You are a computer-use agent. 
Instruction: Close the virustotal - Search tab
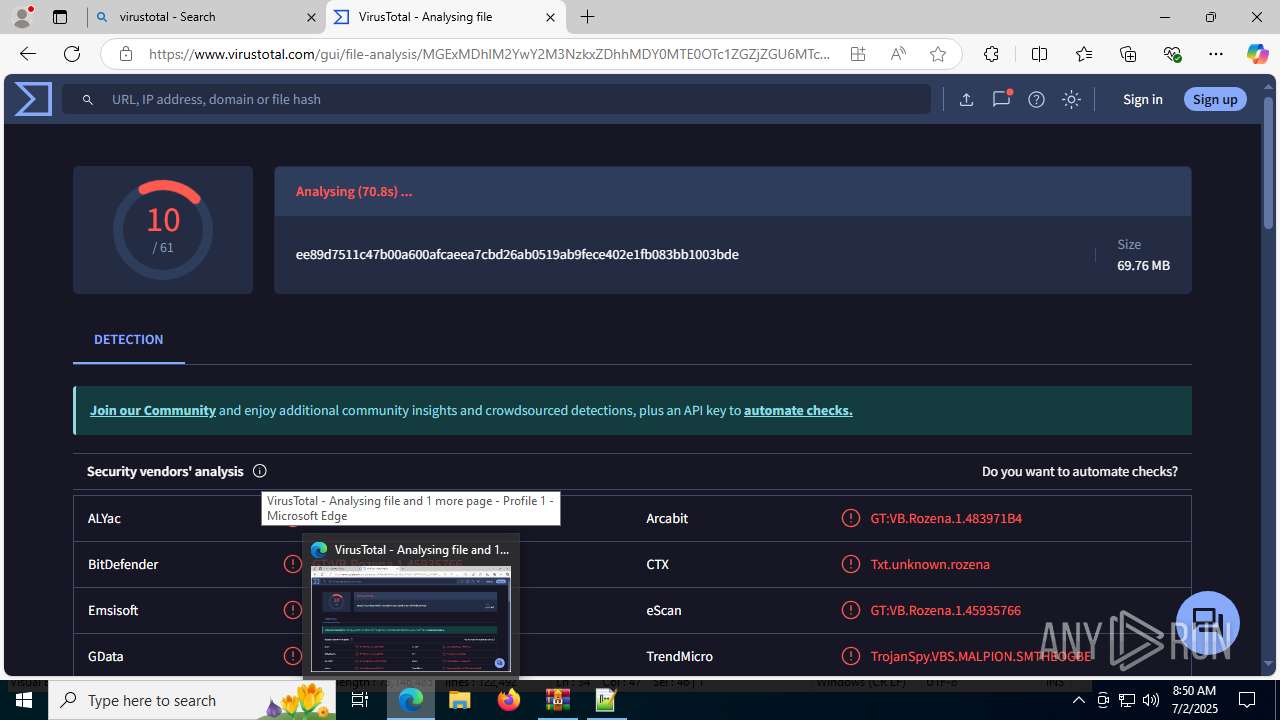click(x=311, y=17)
